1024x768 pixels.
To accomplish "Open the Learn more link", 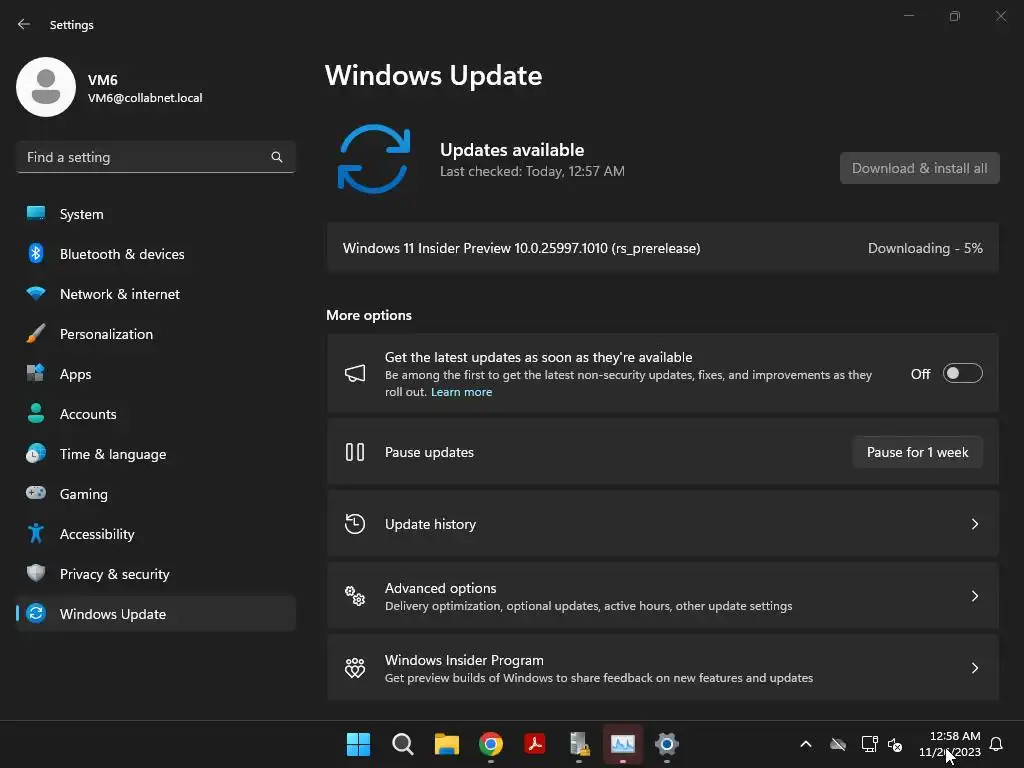I will coord(461,392).
